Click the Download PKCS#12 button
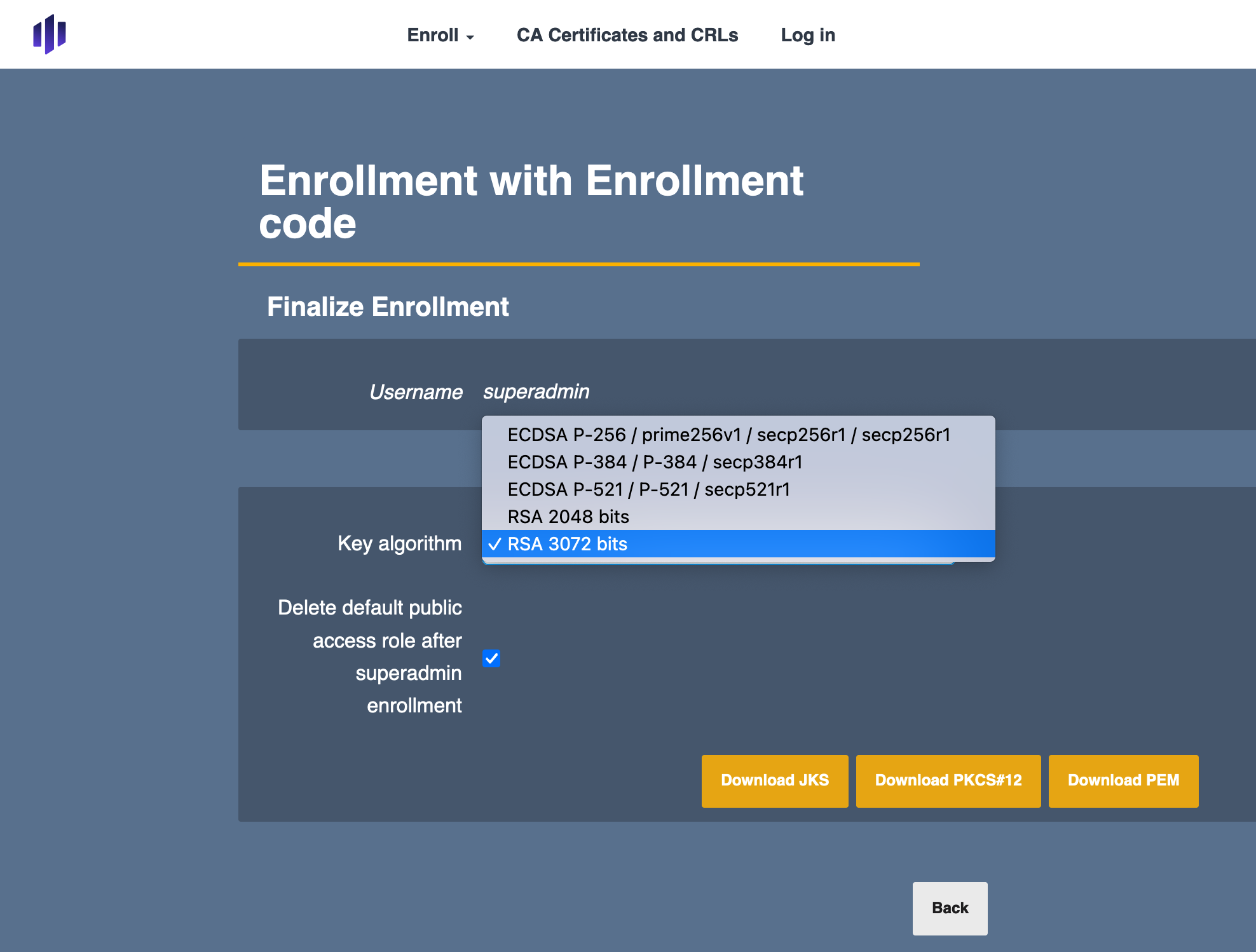This screenshot has height=952, width=1256. (948, 780)
